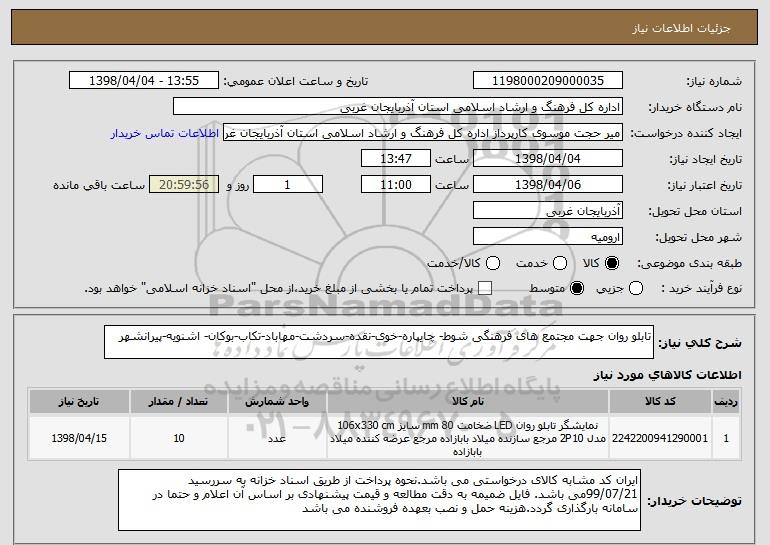Click the کد کالا column header

click(660, 402)
